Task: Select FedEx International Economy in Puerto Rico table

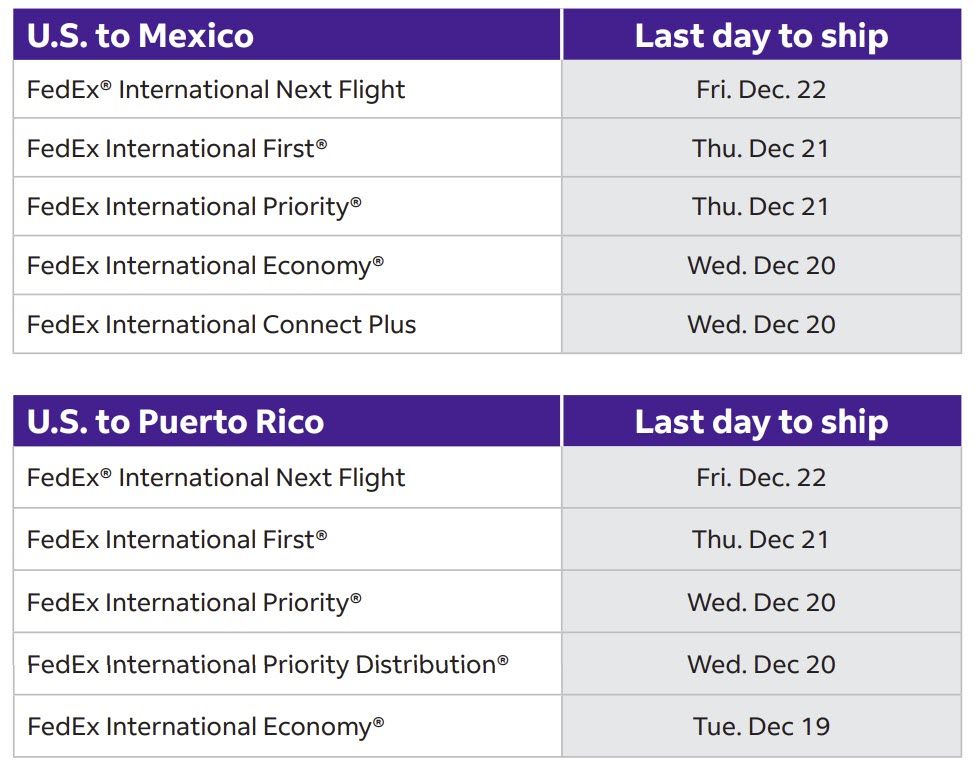Action: pos(205,727)
